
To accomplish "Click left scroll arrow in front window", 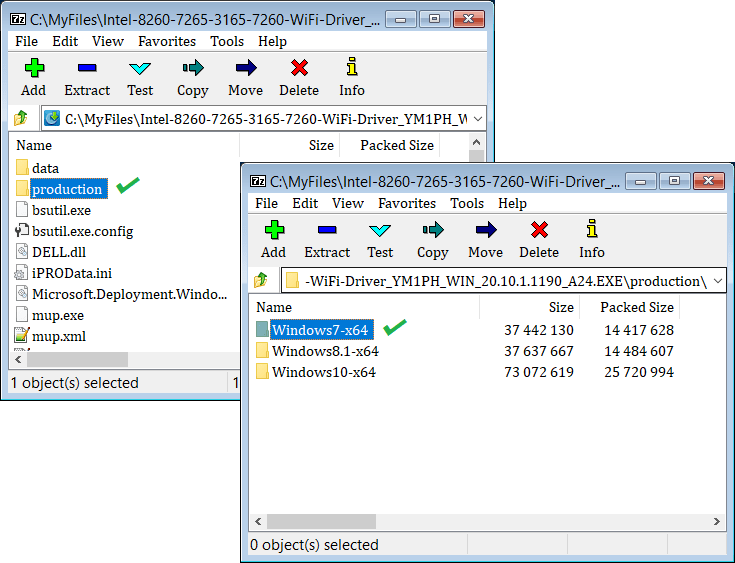I will [258, 521].
